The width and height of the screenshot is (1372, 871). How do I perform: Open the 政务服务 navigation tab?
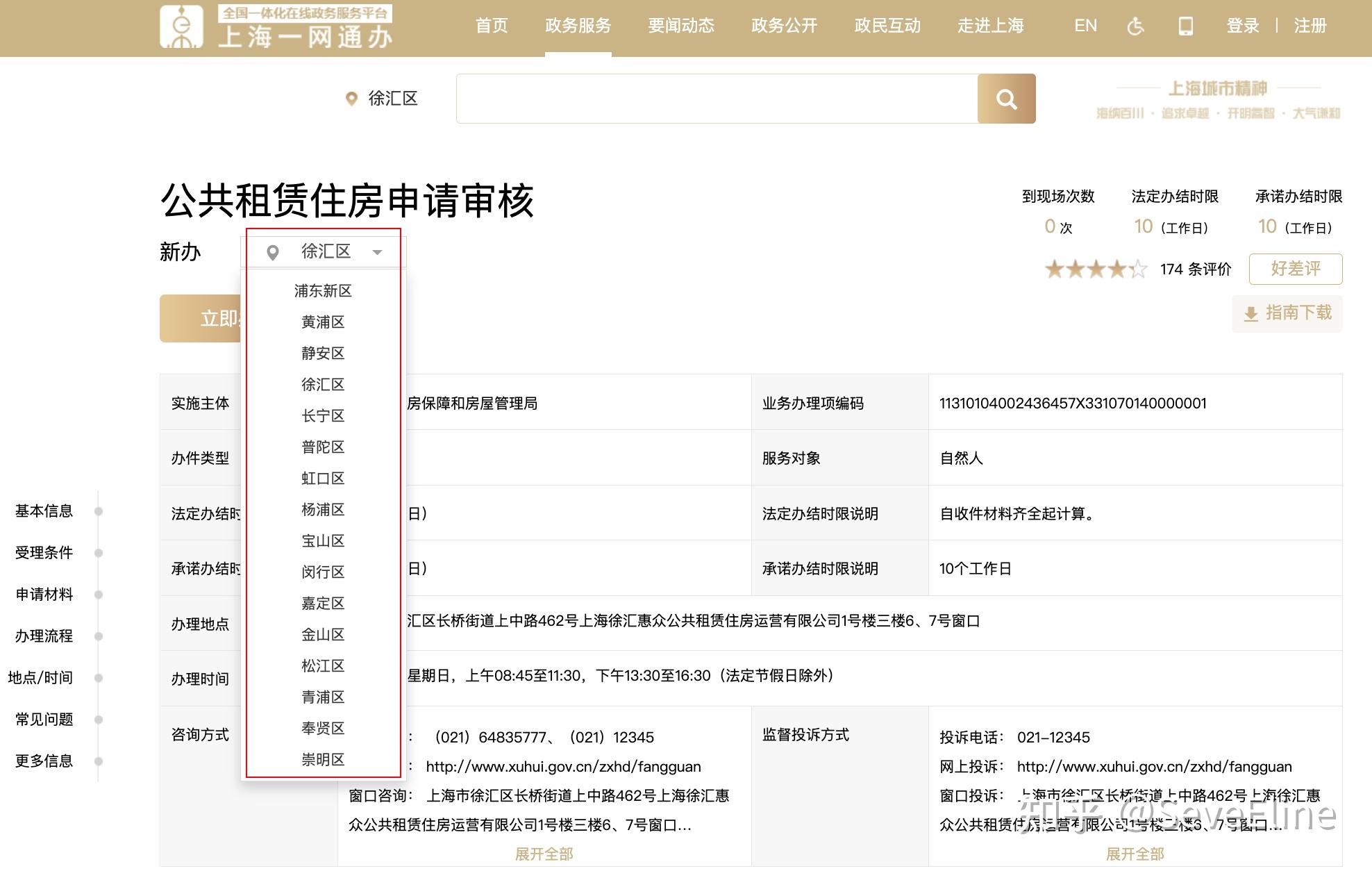(x=578, y=26)
